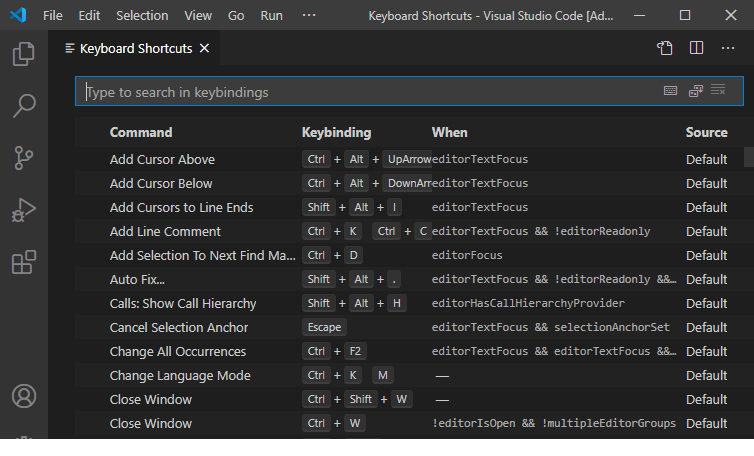
Task: Open the Run and Debug view
Action: pos(24,210)
